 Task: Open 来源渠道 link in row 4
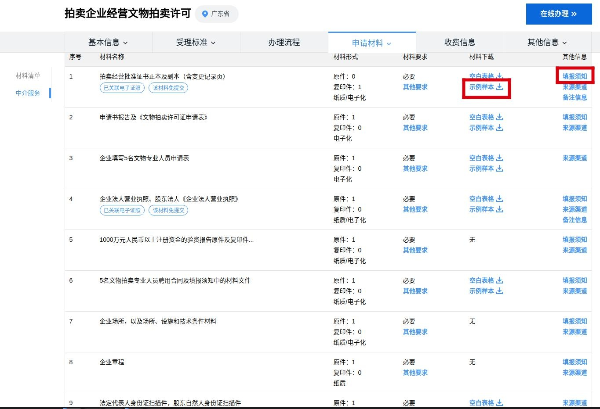pos(575,209)
